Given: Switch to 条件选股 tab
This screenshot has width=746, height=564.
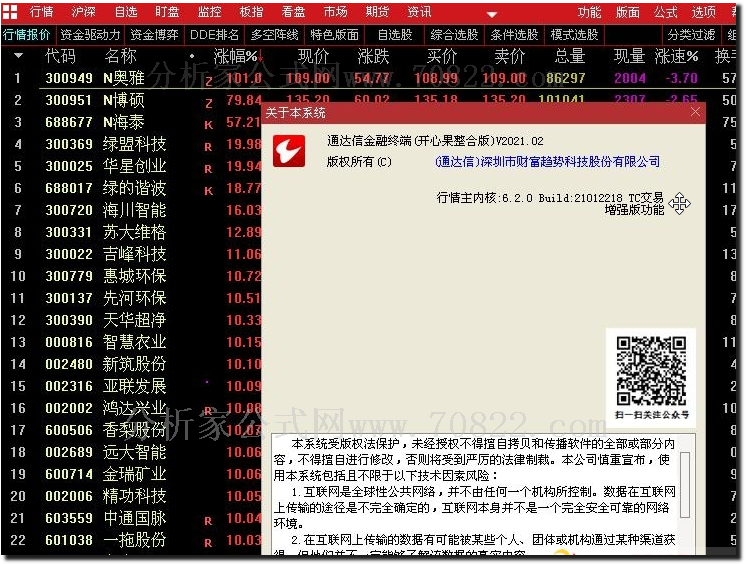Looking at the screenshot, I should 514,35.
